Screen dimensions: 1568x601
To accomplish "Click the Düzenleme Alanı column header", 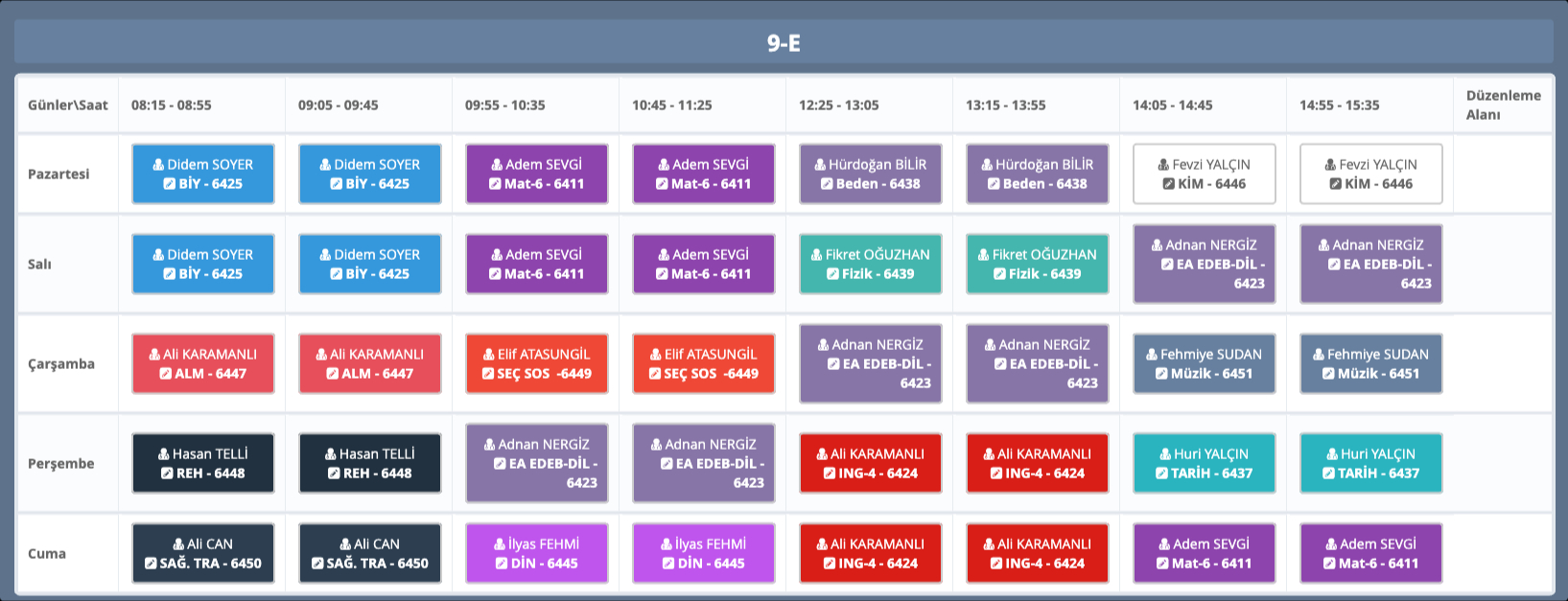I will 1503,105.
